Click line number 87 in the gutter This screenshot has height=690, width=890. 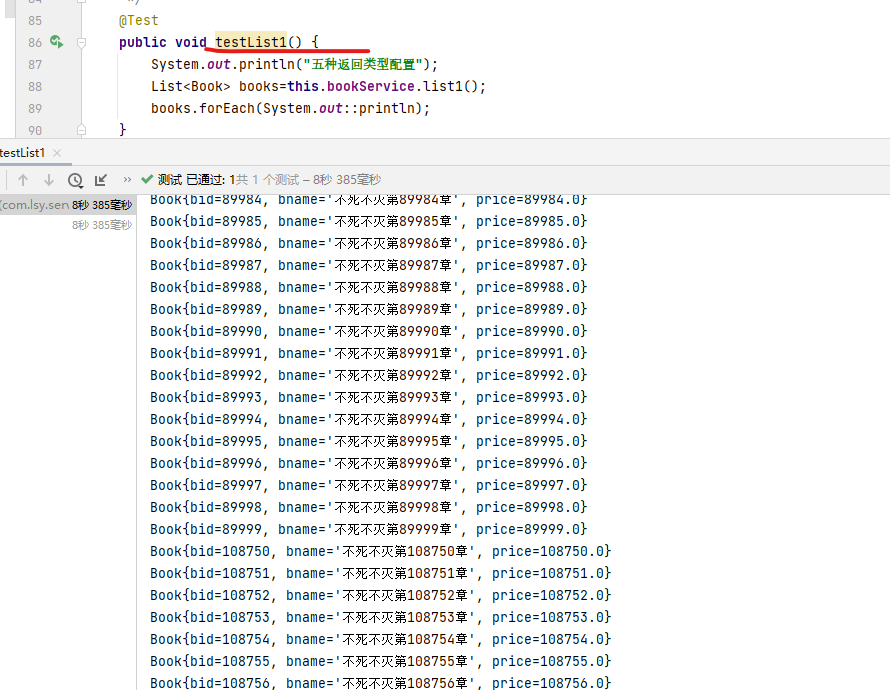[x=35, y=65]
